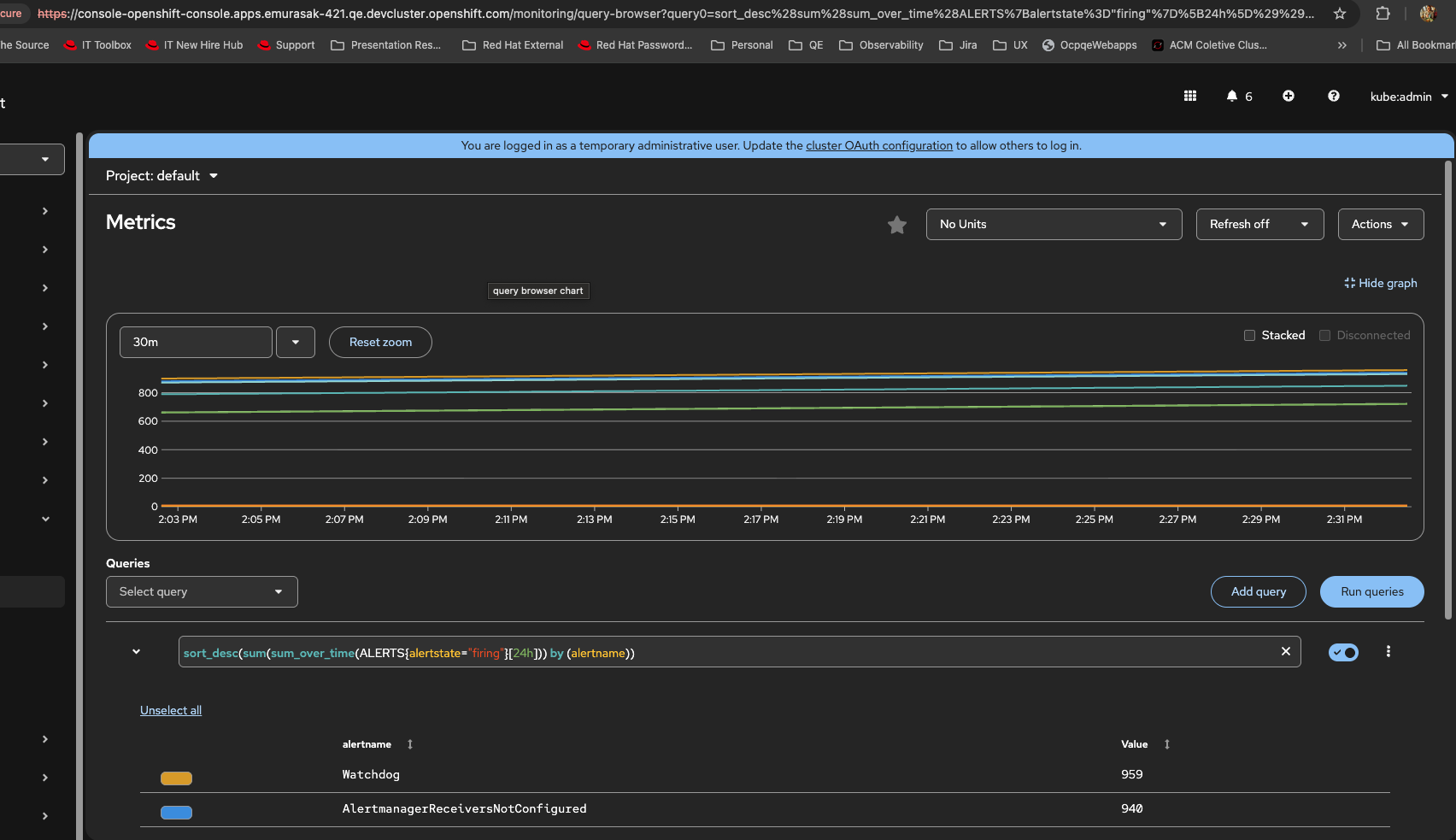Open the No Units dropdown
Image resolution: width=1456 pixels, height=840 pixels.
[1053, 224]
